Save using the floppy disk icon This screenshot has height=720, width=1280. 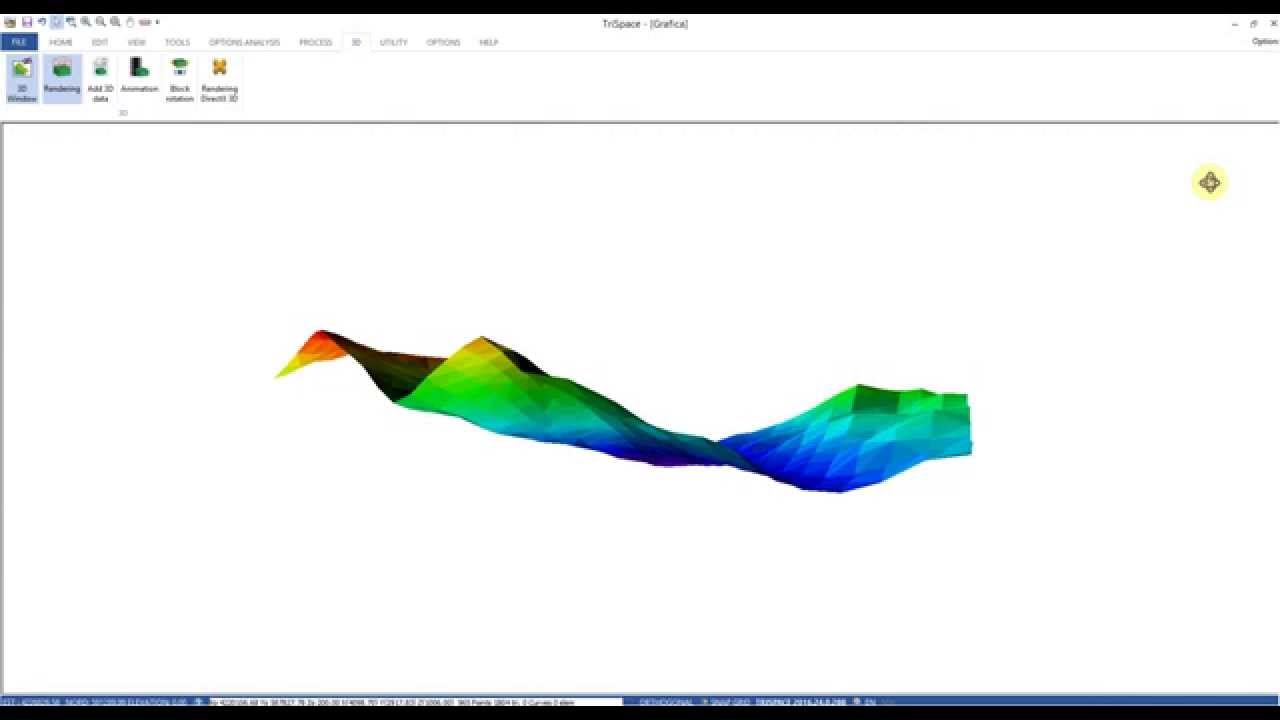(x=27, y=22)
